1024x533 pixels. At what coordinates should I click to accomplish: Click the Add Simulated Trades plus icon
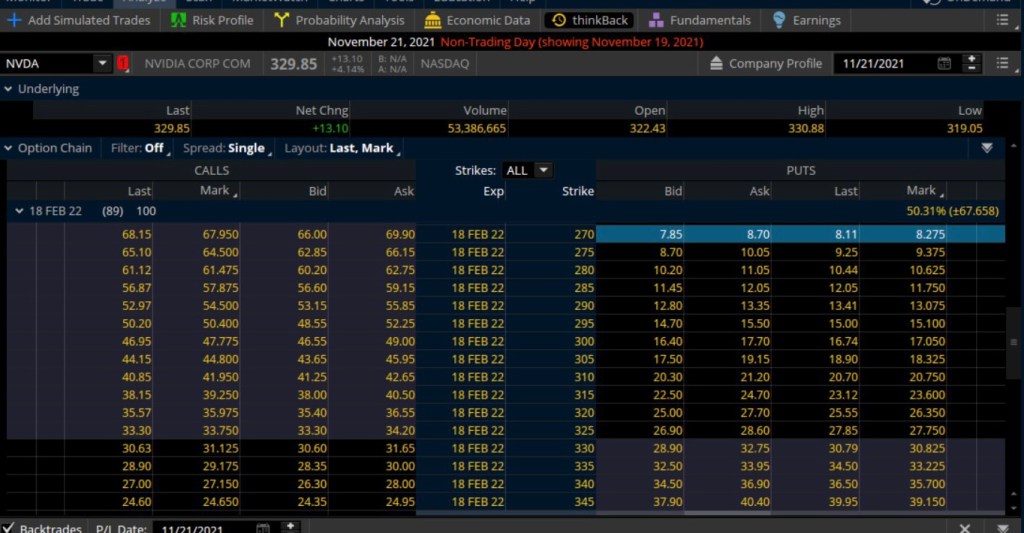14,20
